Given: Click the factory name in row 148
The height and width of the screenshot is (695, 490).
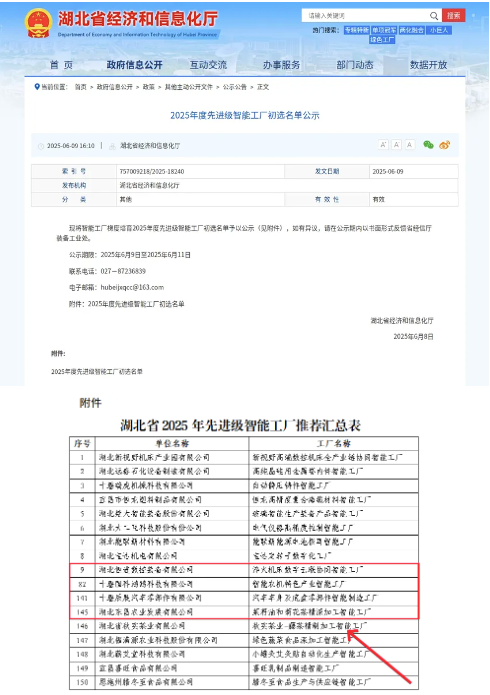Looking at the screenshot, I should (x=310, y=655).
